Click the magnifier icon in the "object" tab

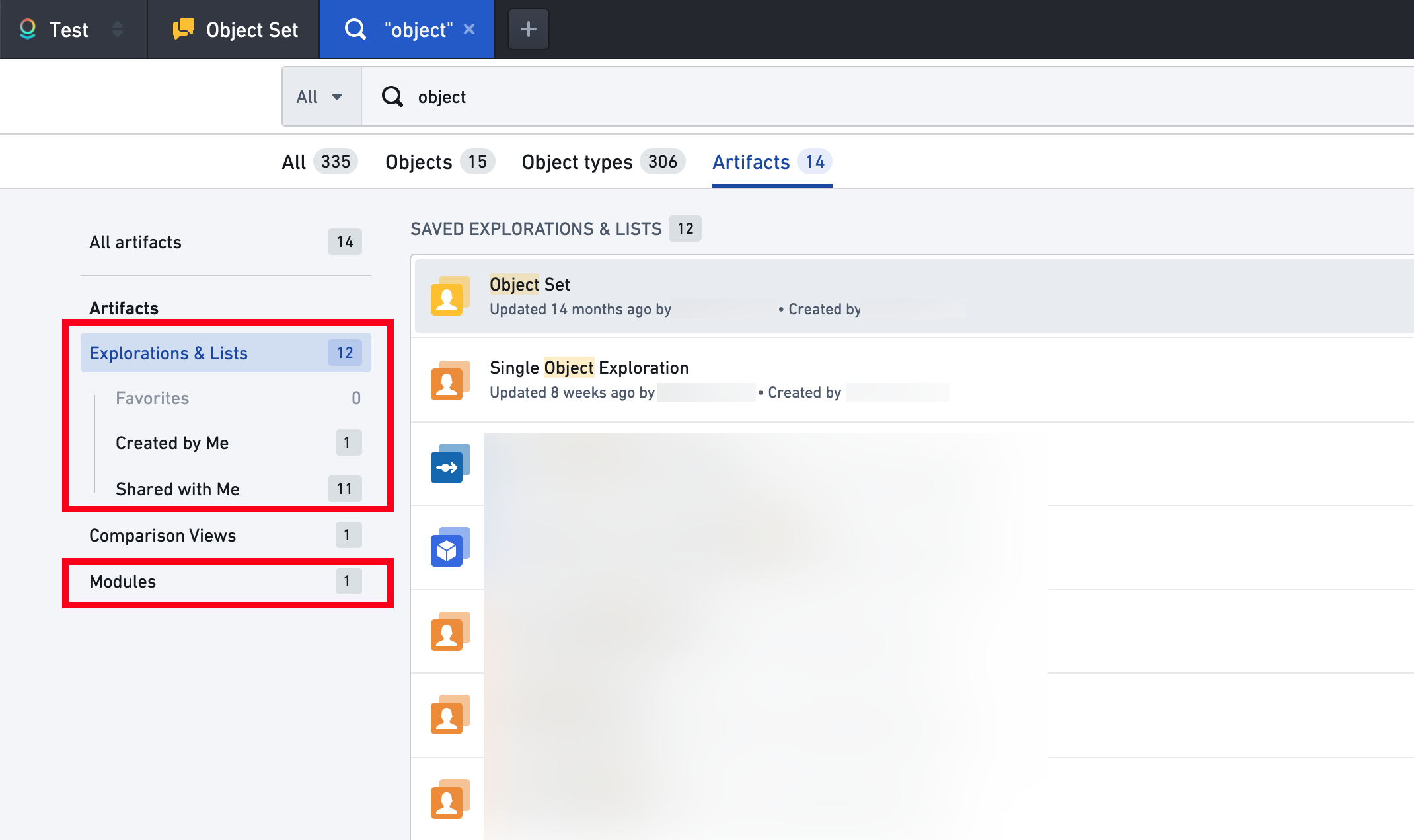tap(355, 29)
